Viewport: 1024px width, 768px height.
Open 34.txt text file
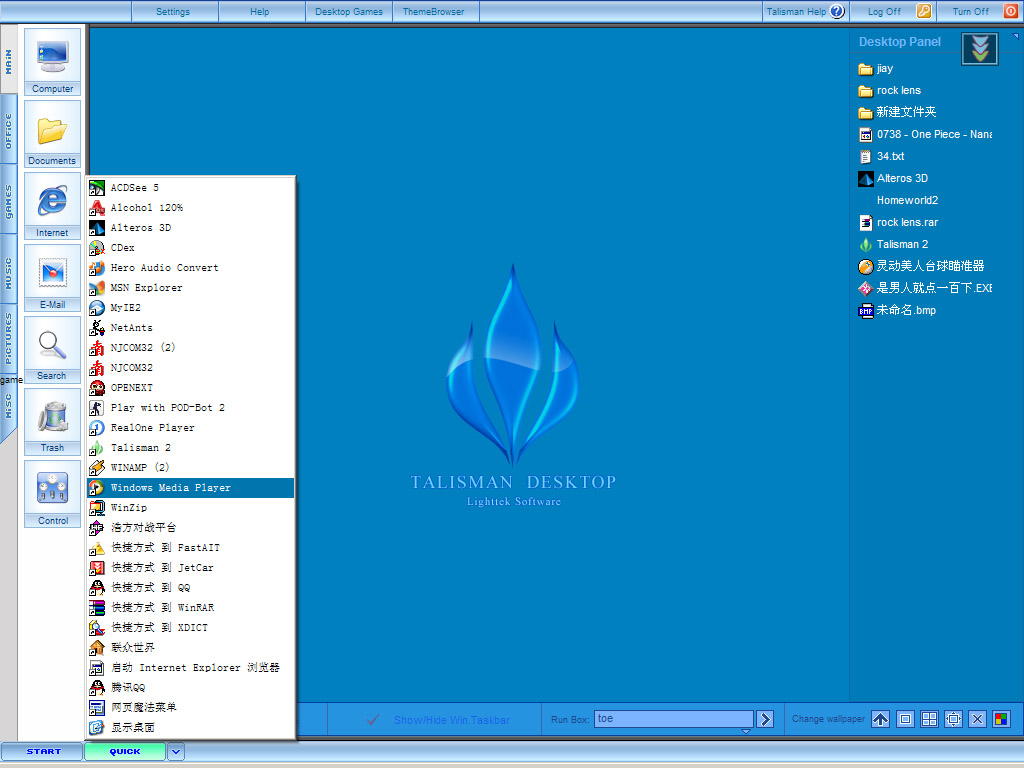881,156
